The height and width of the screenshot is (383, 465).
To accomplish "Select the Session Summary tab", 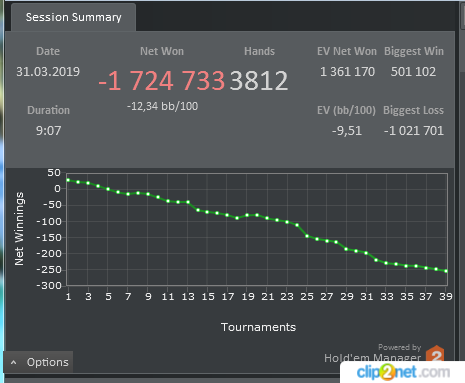I will pyautogui.click(x=73, y=17).
